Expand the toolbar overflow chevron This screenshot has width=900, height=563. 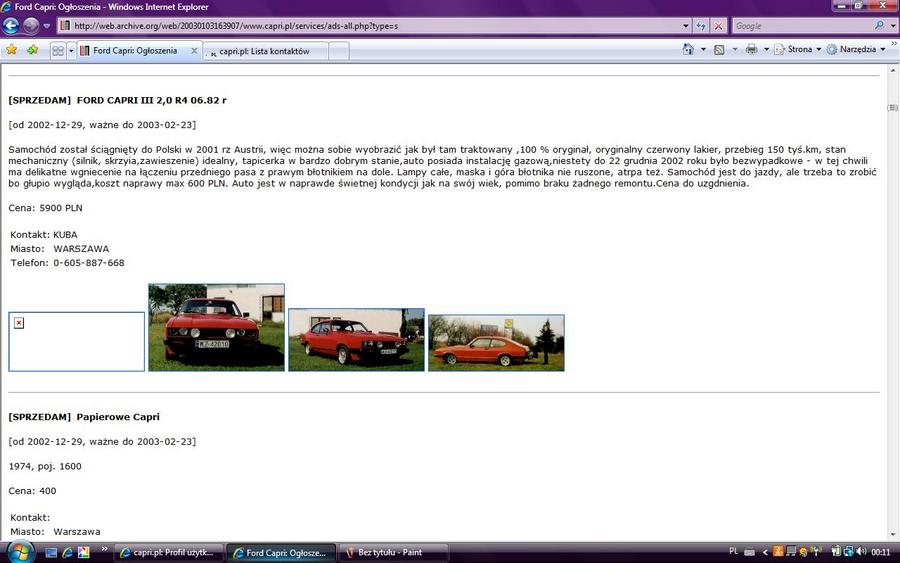tap(894, 44)
